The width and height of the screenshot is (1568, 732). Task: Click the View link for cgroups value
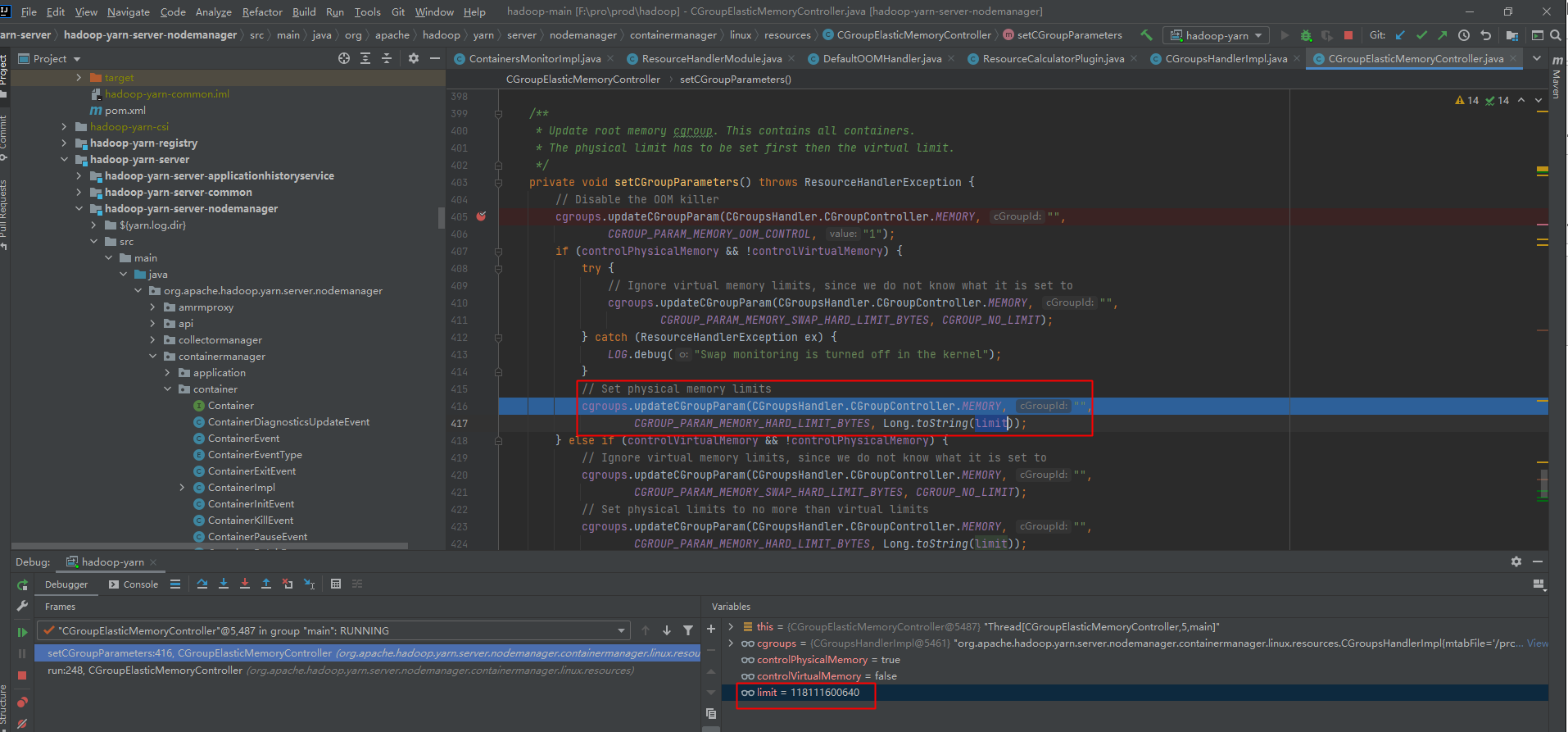1538,643
